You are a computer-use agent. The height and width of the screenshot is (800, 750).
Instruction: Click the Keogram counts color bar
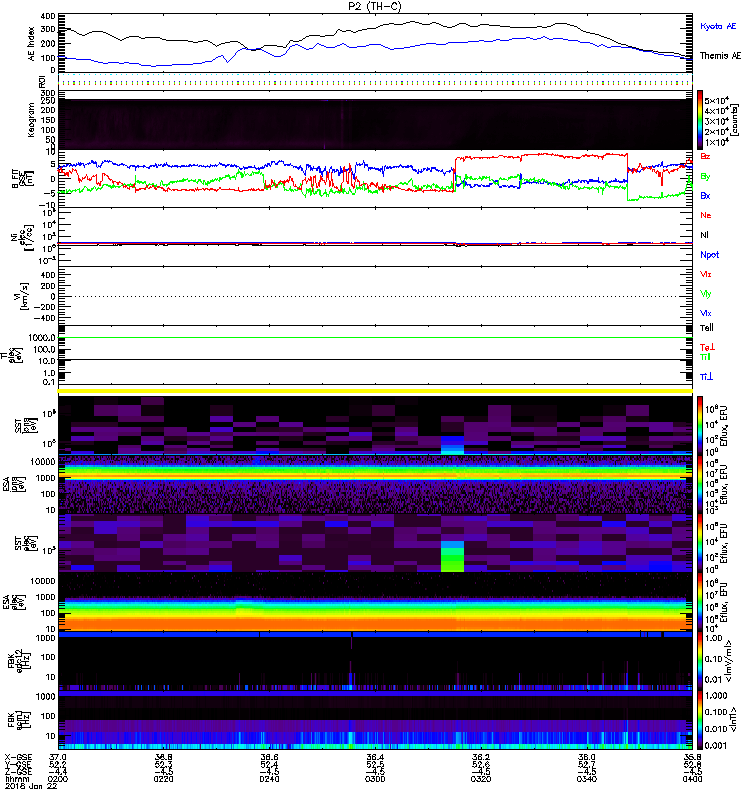700,120
